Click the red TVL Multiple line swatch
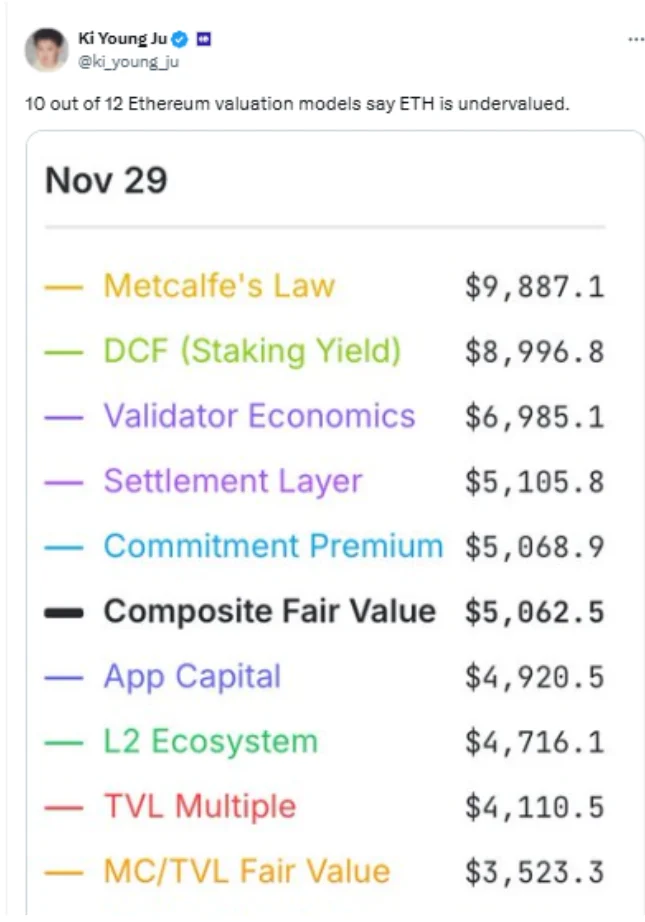The width and height of the screenshot is (645, 922). coord(64,807)
